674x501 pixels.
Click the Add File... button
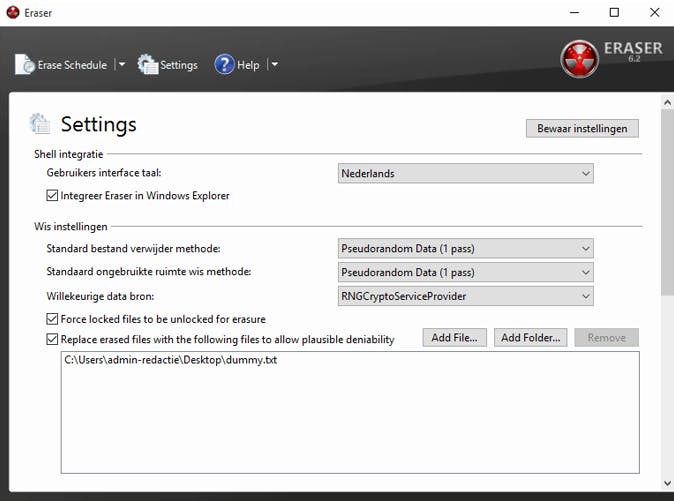click(454, 338)
